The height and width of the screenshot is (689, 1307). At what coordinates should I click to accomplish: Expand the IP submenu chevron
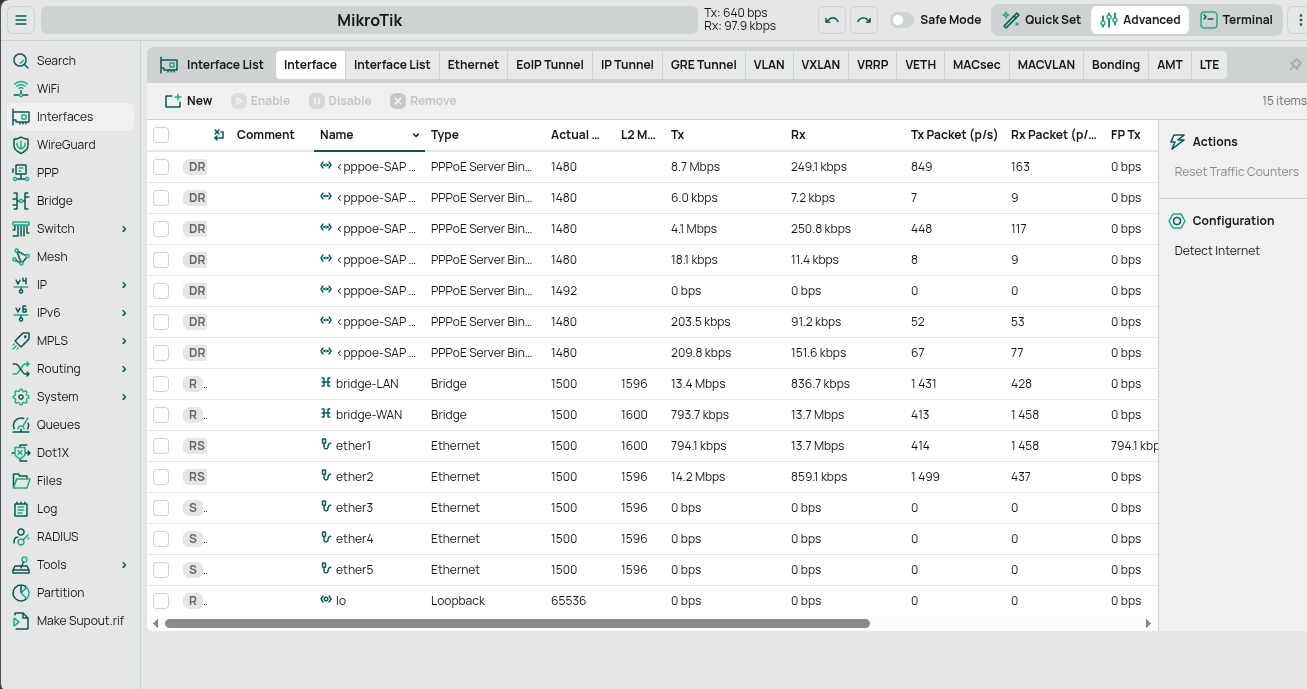(124, 285)
